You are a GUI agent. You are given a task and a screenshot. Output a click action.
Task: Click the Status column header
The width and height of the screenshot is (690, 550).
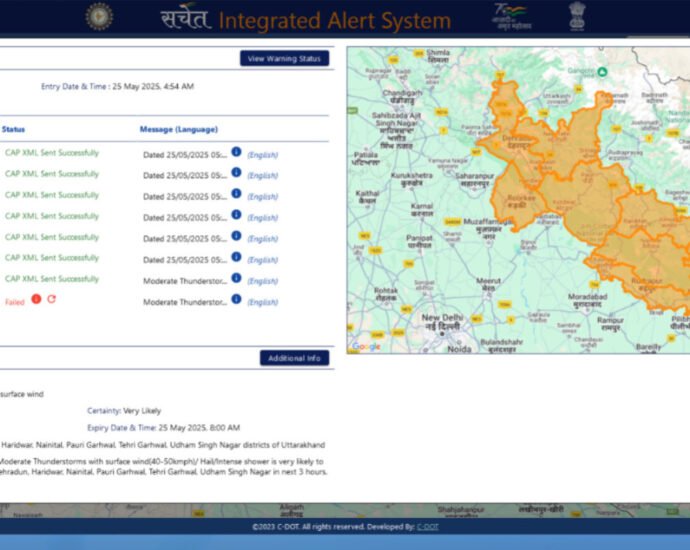pos(14,129)
